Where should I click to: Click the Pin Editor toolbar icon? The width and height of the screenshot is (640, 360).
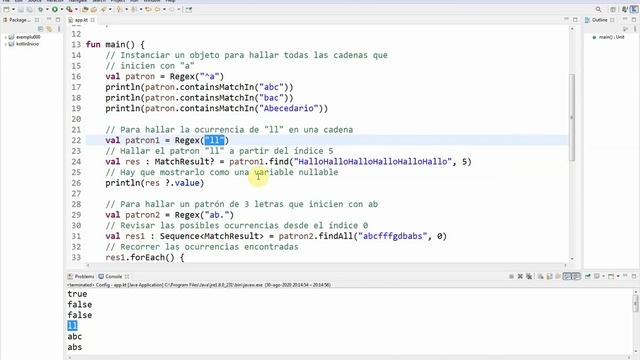point(189,9)
